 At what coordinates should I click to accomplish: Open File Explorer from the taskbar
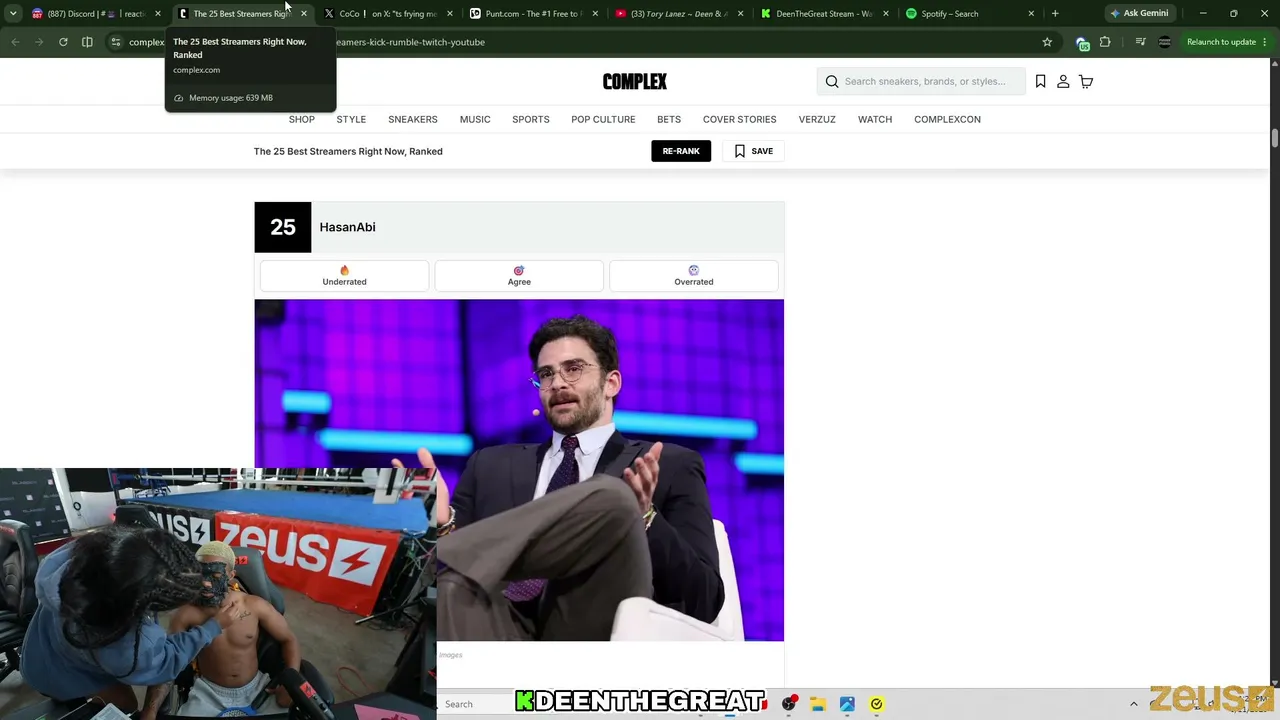[x=817, y=704]
